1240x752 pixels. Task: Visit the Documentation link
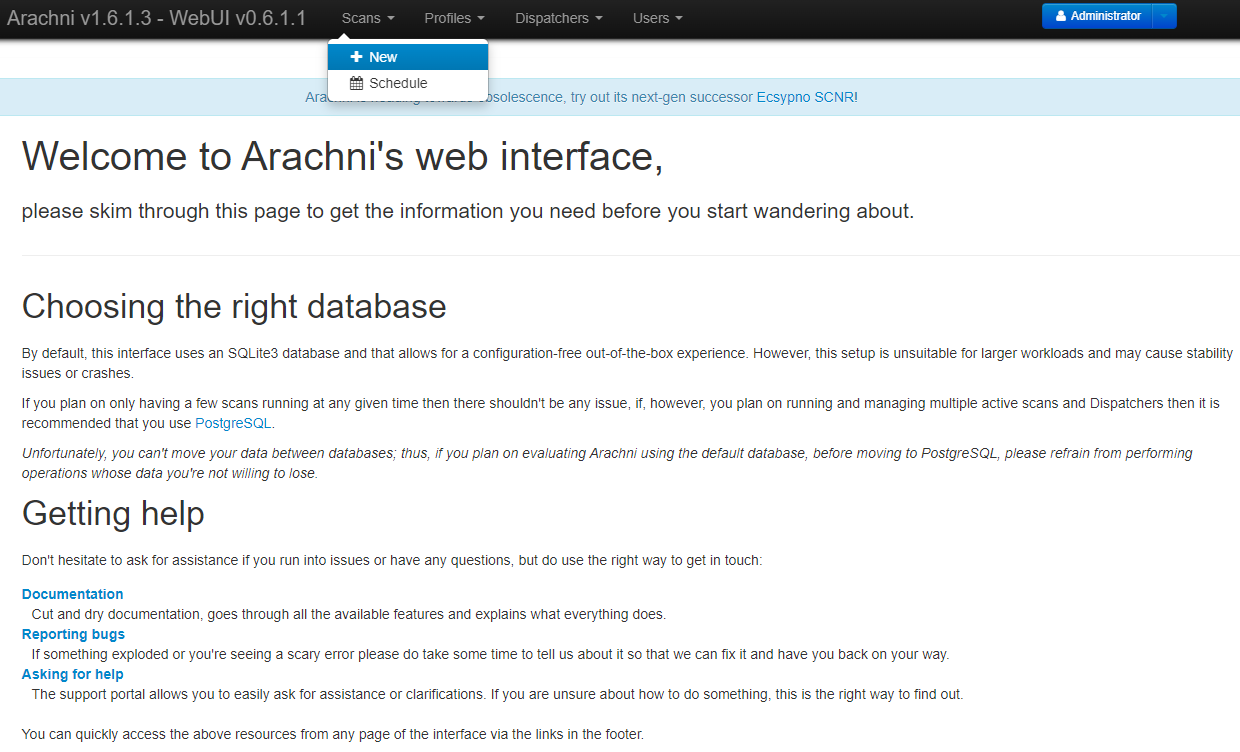tap(73, 594)
